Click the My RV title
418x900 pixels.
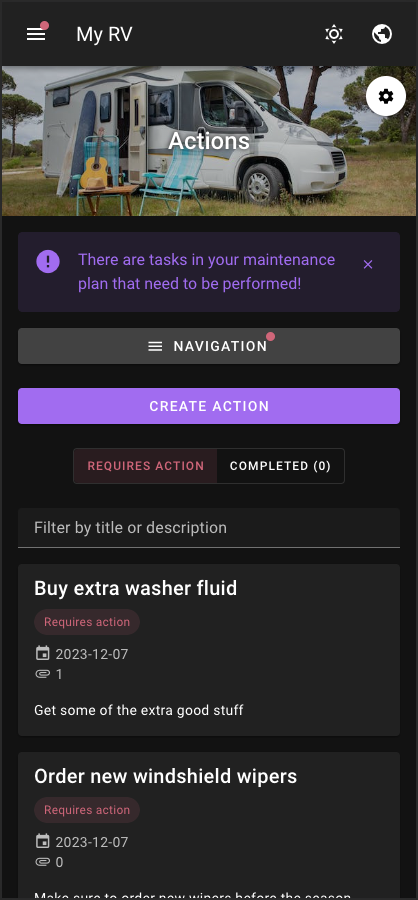point(104,34)
